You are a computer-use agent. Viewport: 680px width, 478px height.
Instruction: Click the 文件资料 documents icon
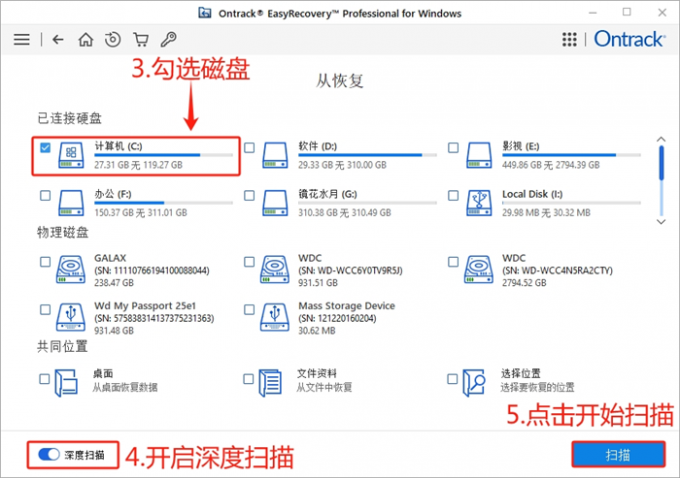click(x=270, y=383)
